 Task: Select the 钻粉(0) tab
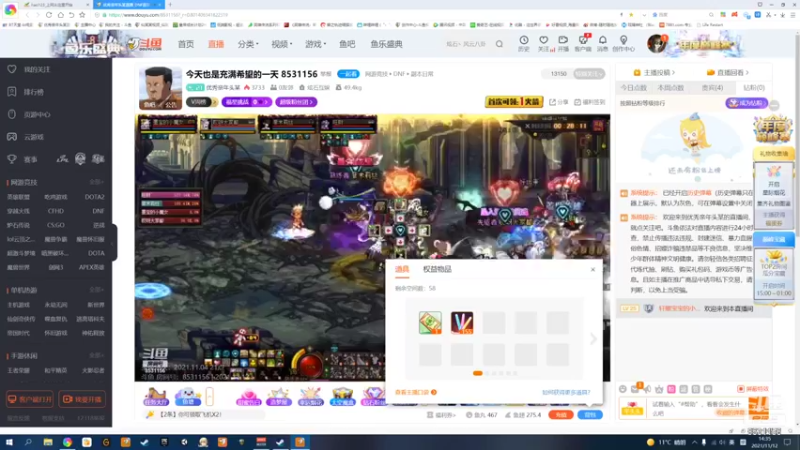754,88
